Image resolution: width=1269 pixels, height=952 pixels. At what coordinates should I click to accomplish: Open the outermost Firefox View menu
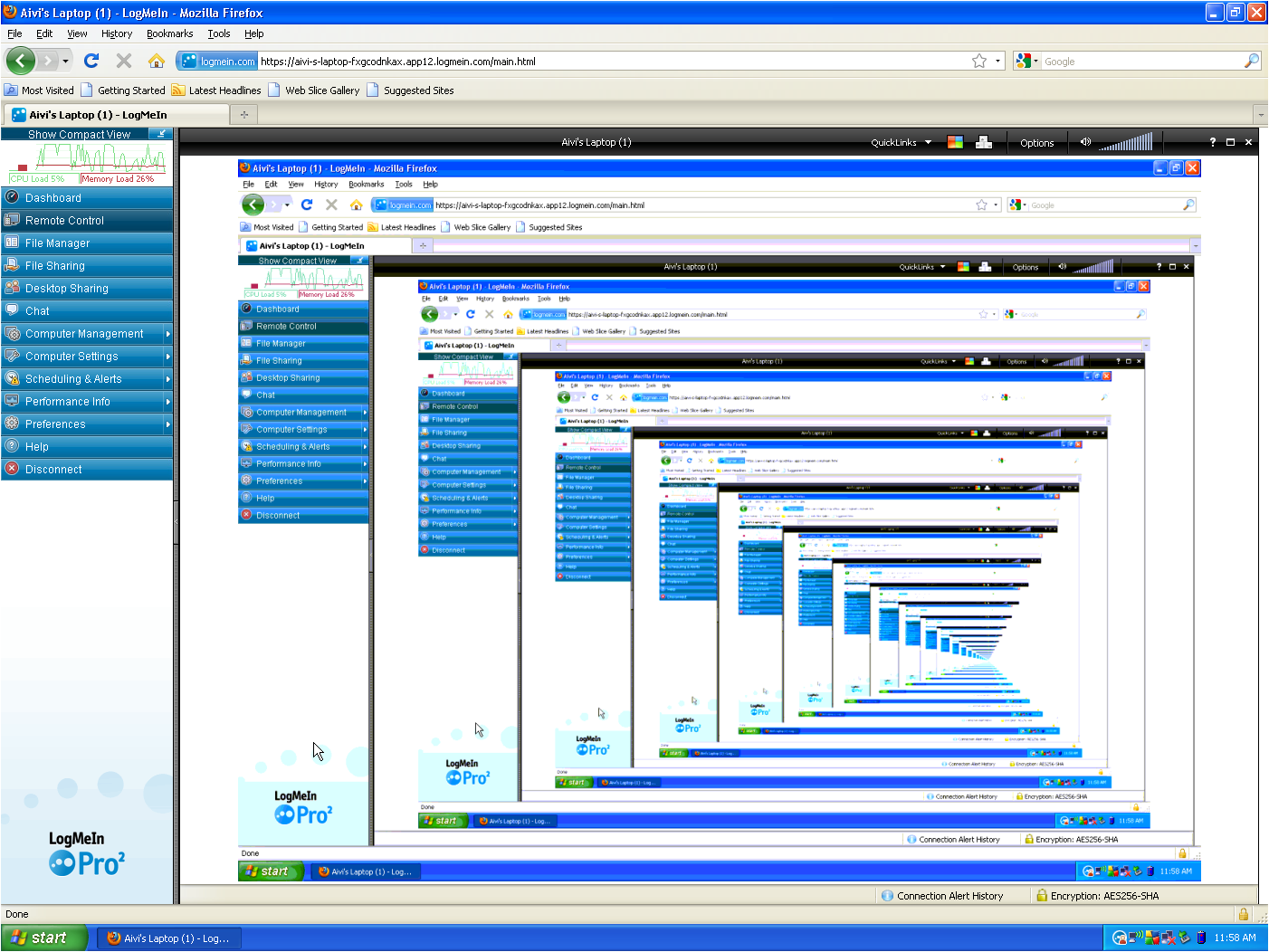(78, 33)
